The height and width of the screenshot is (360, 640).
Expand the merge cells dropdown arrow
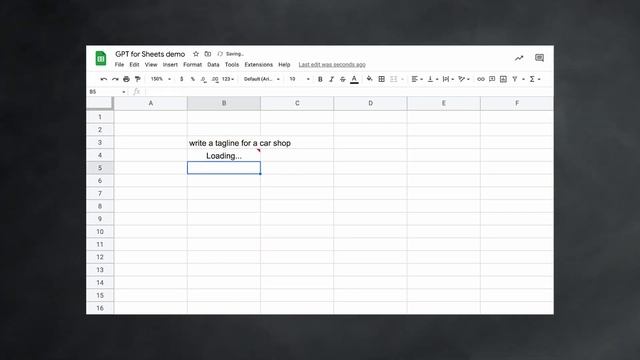point(402,79)
